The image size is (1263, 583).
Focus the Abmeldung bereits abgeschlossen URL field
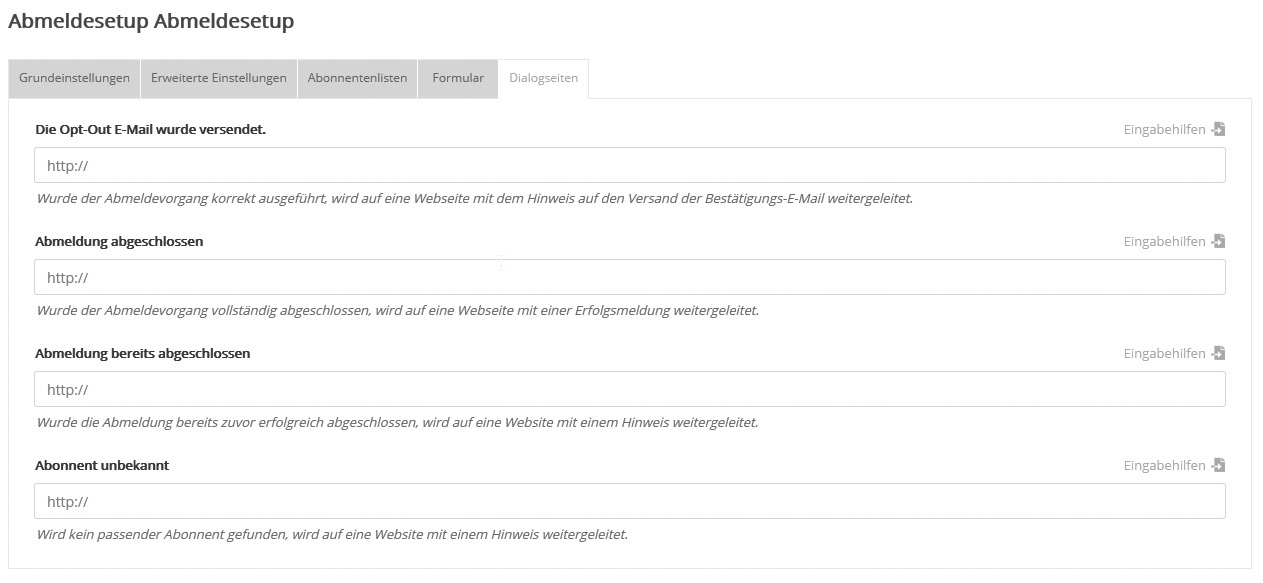coord(630,390)
